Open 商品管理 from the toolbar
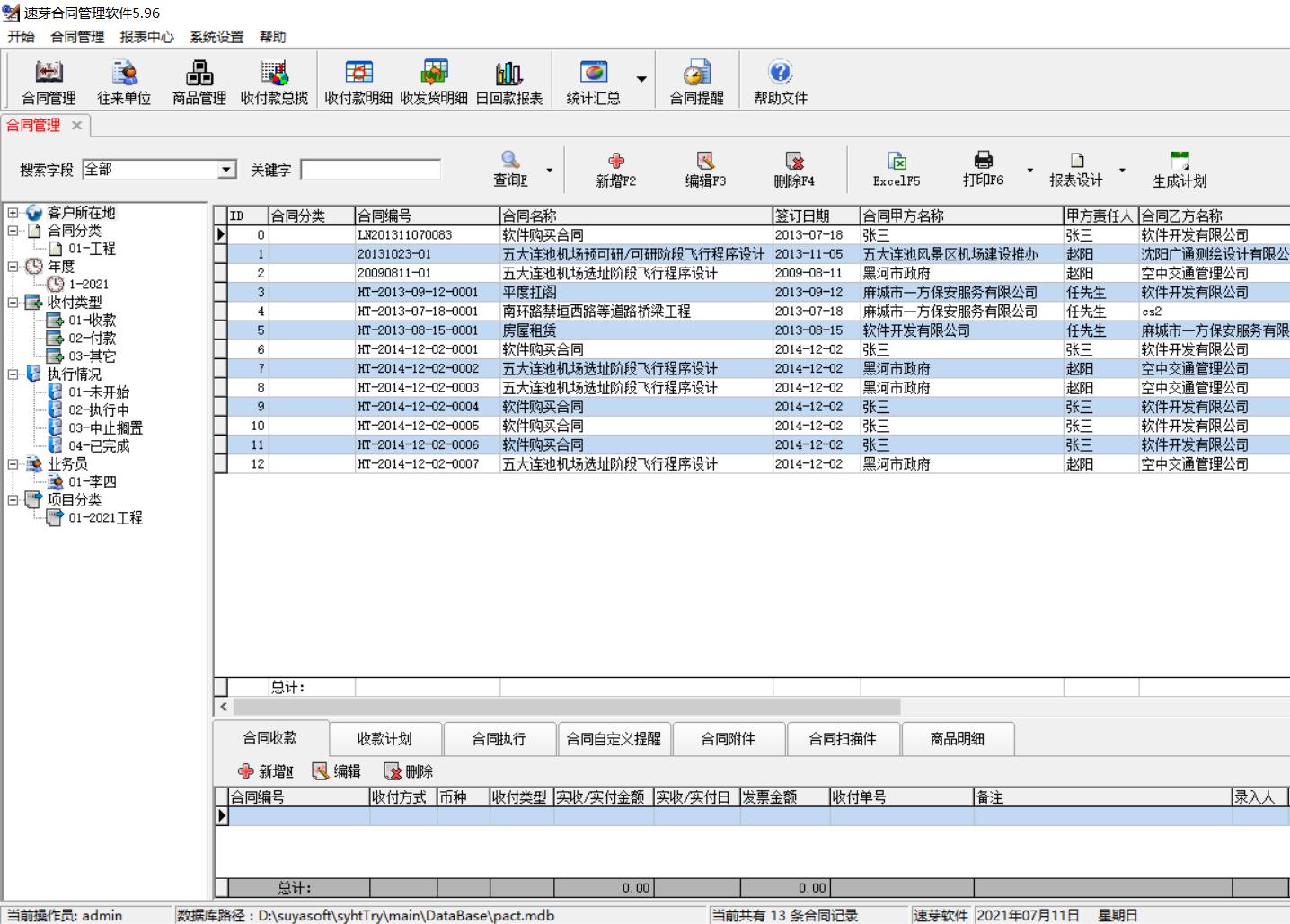 click(199, 82)
